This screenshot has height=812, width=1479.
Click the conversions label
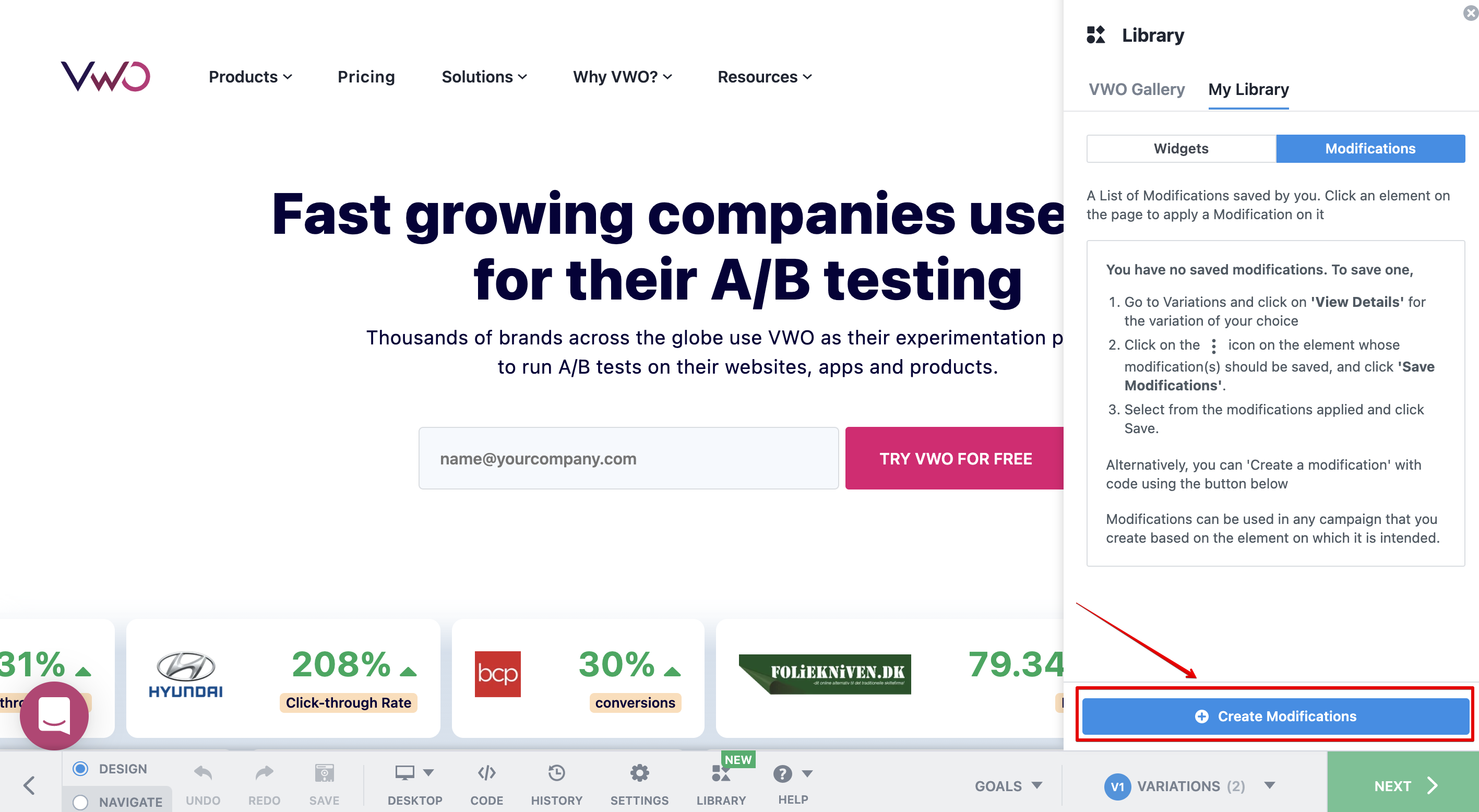tap(635, 702)
